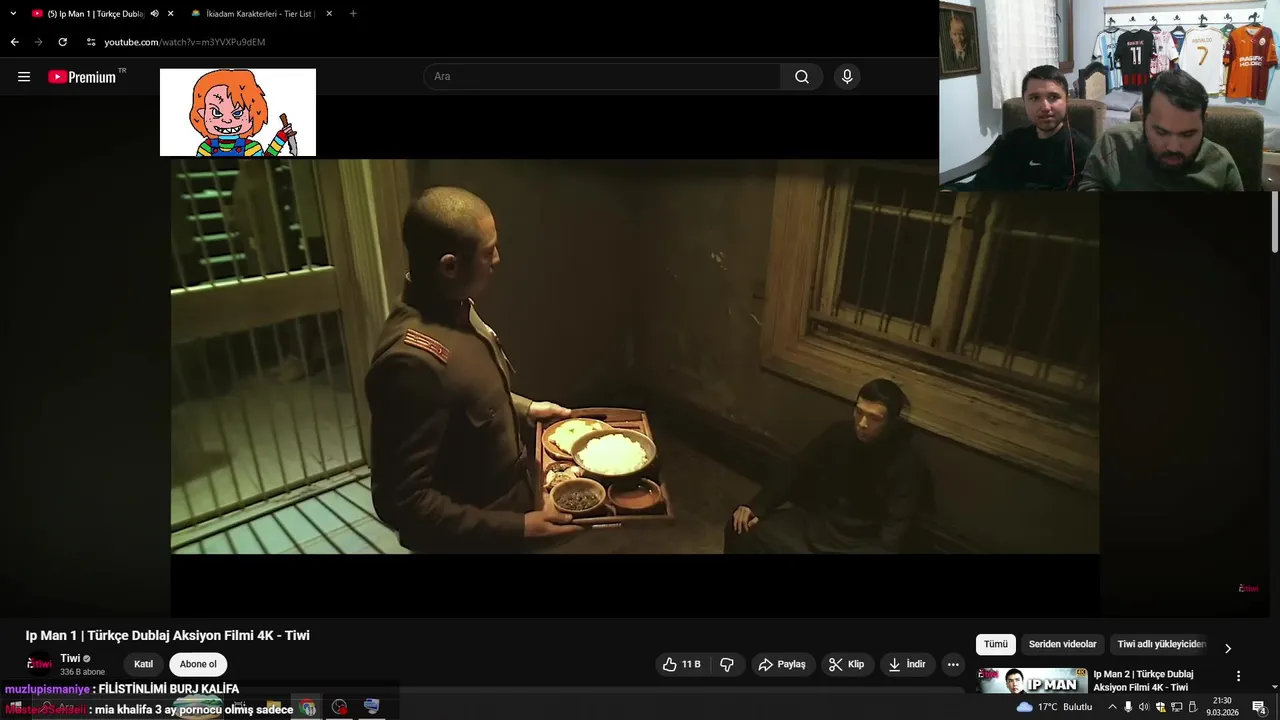Click the 'Katıl' join button
This screenshot has height=720, width=1280.
tap(144, 664)
